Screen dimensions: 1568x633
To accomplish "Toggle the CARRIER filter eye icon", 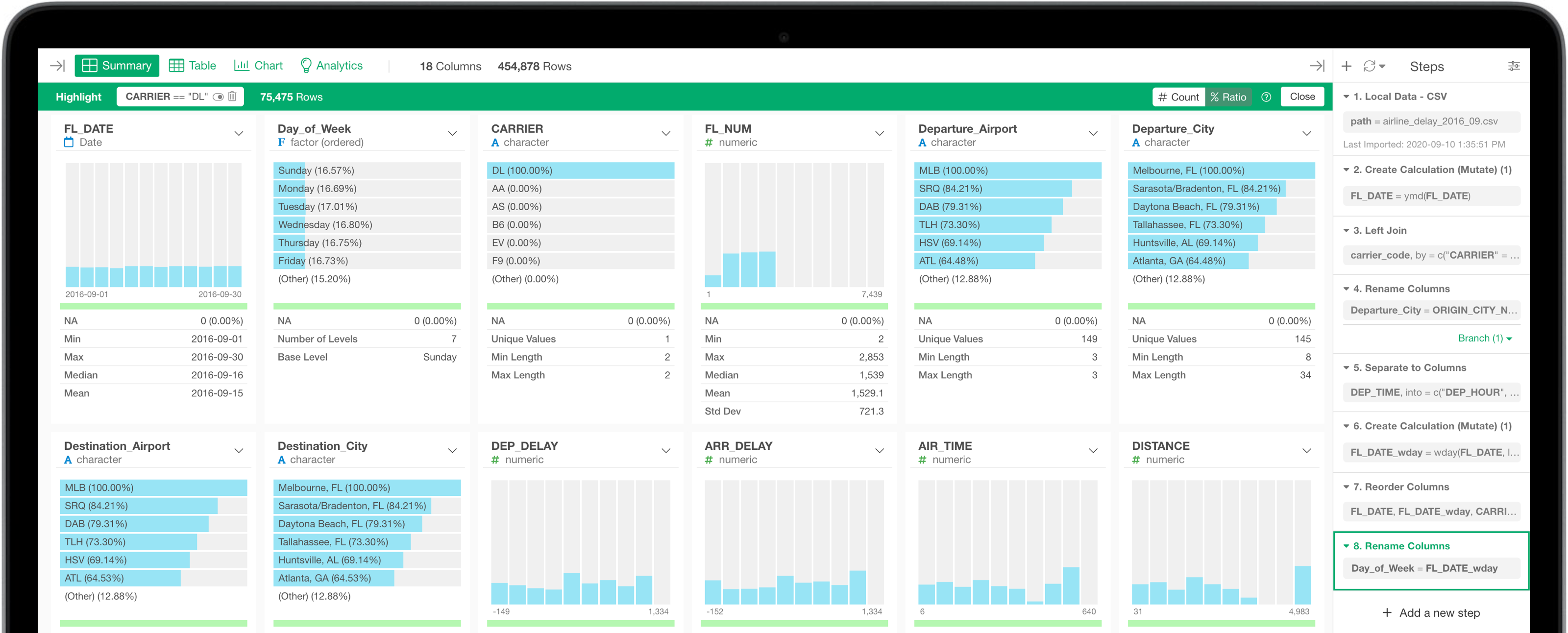I will pyautogui.click(x=218, y=97).
